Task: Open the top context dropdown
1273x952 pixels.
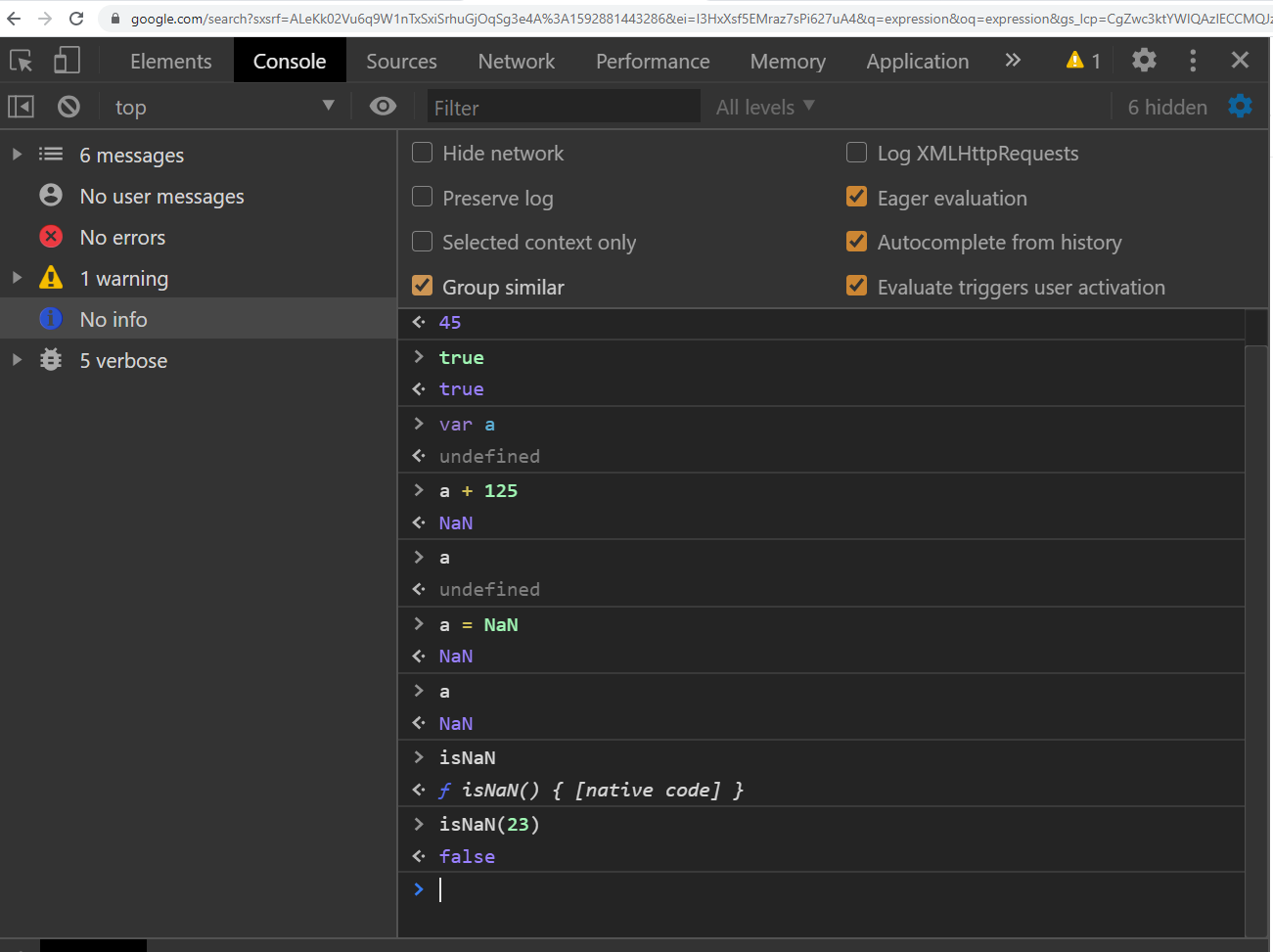Action: [224, 107]
